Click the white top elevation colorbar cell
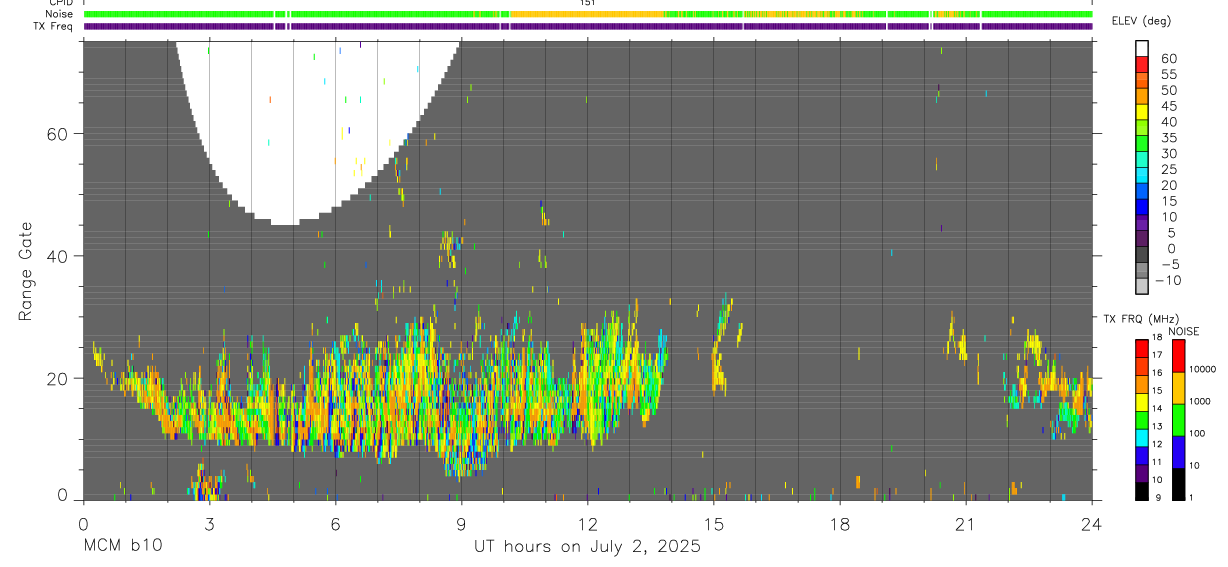Viewport: 1228px width, 567px height. coord(1142,49)
